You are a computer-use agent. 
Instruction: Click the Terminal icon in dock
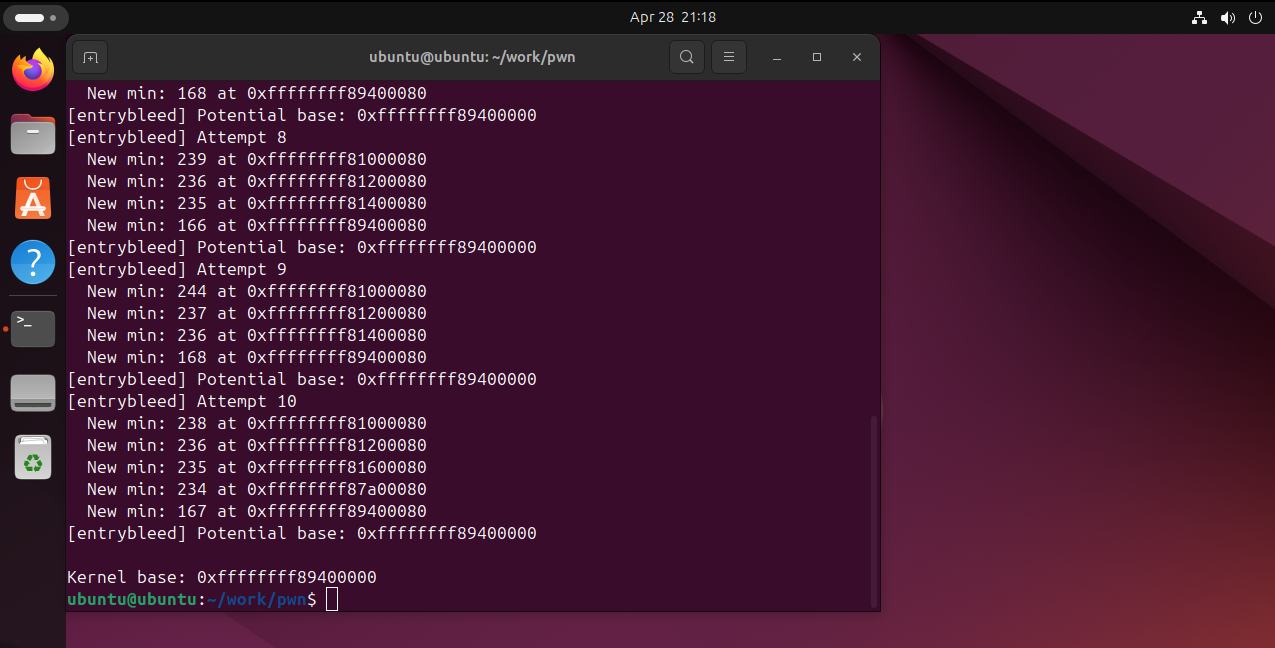tap(33, 328)
